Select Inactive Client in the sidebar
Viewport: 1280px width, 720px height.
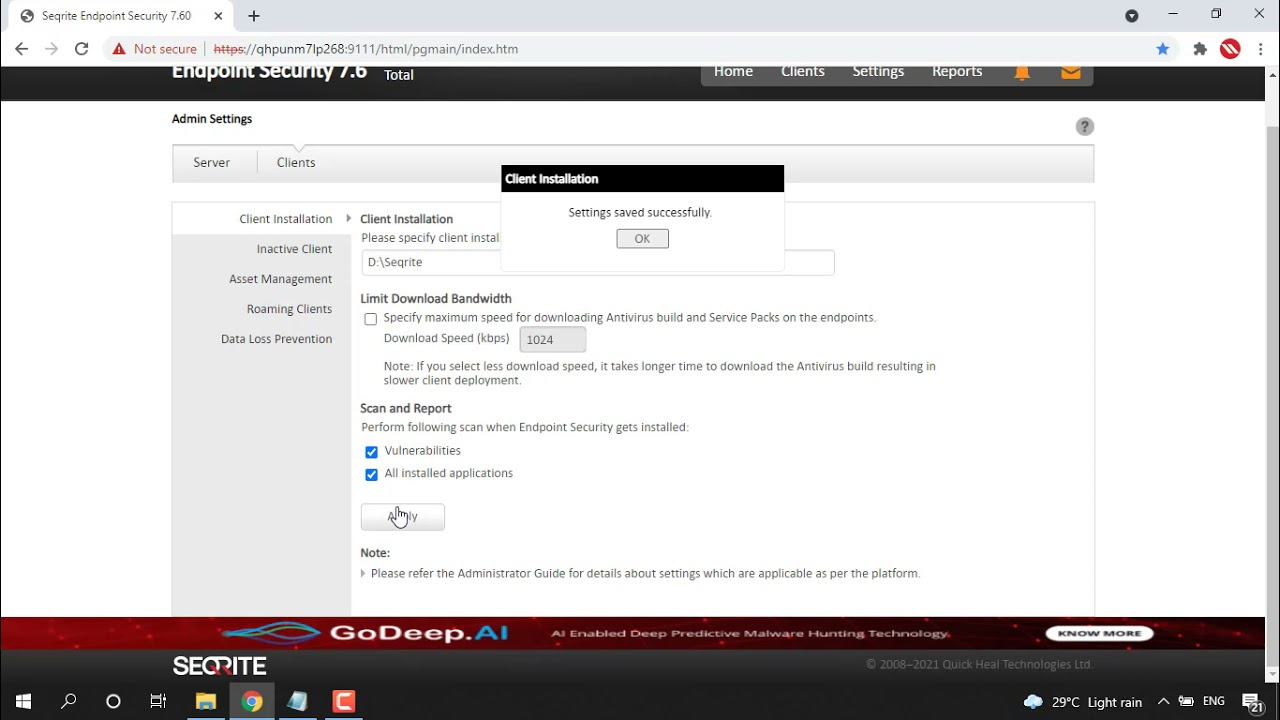(294, 249)
